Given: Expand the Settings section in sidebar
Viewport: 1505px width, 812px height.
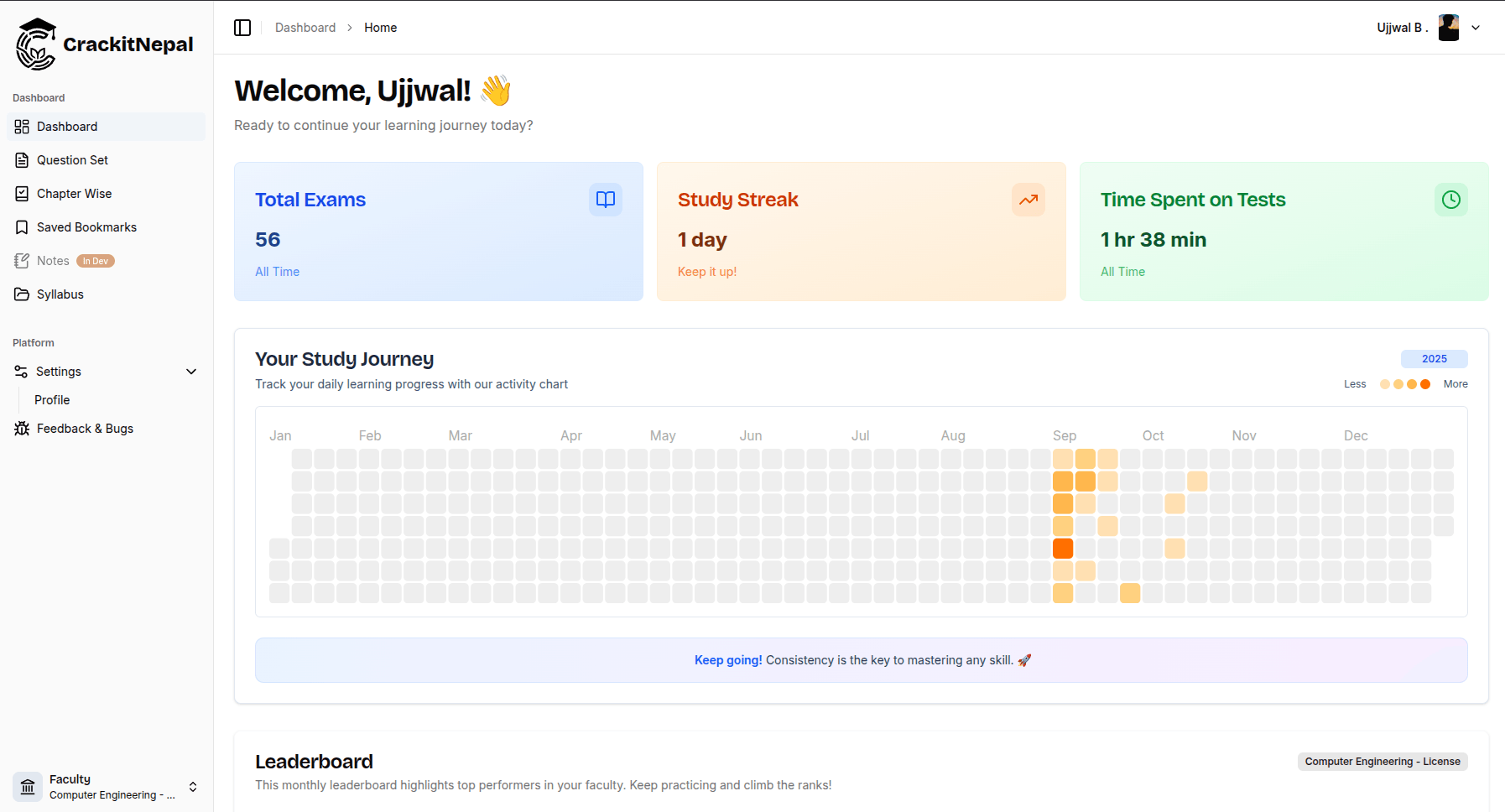Looking at the screenshot, I should pos(59,371).
